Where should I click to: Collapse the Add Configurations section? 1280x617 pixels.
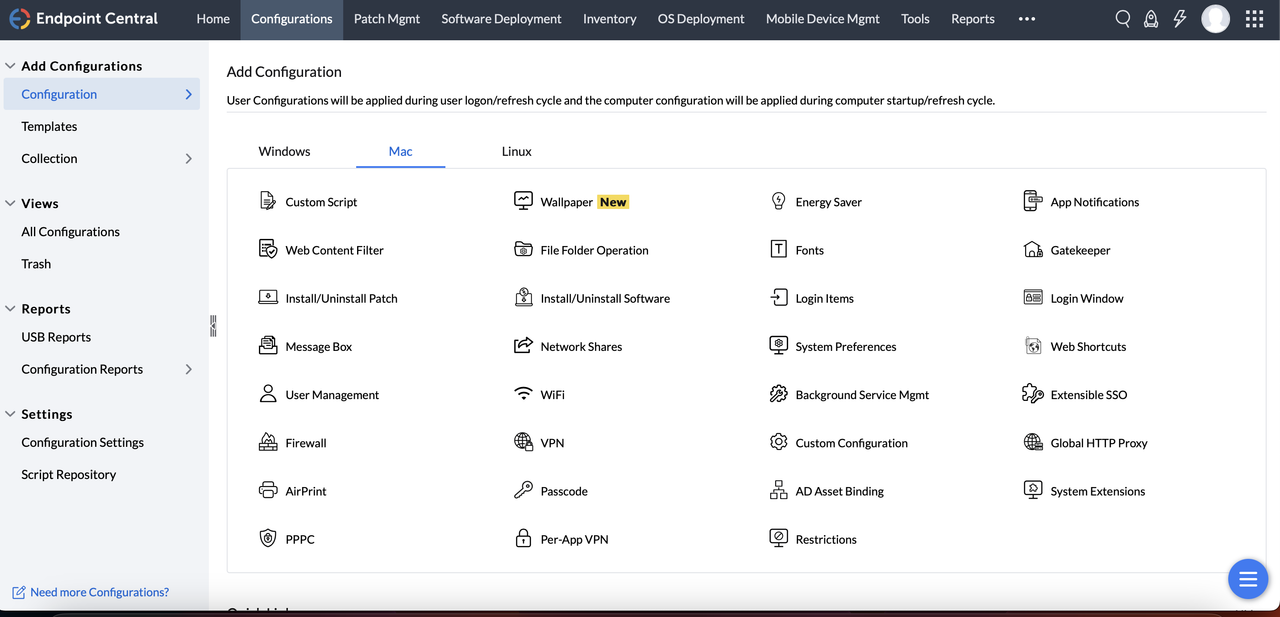tap(10, 66)
